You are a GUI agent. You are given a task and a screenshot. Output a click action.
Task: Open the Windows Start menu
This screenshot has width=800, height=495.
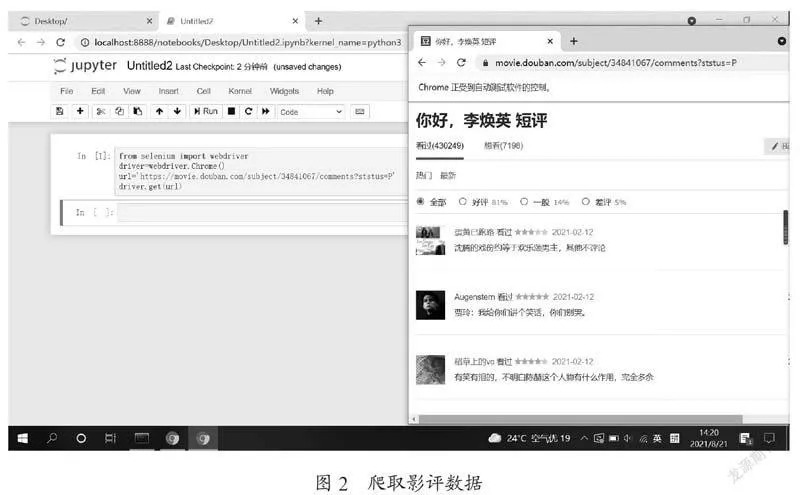(x=22, y=438)
